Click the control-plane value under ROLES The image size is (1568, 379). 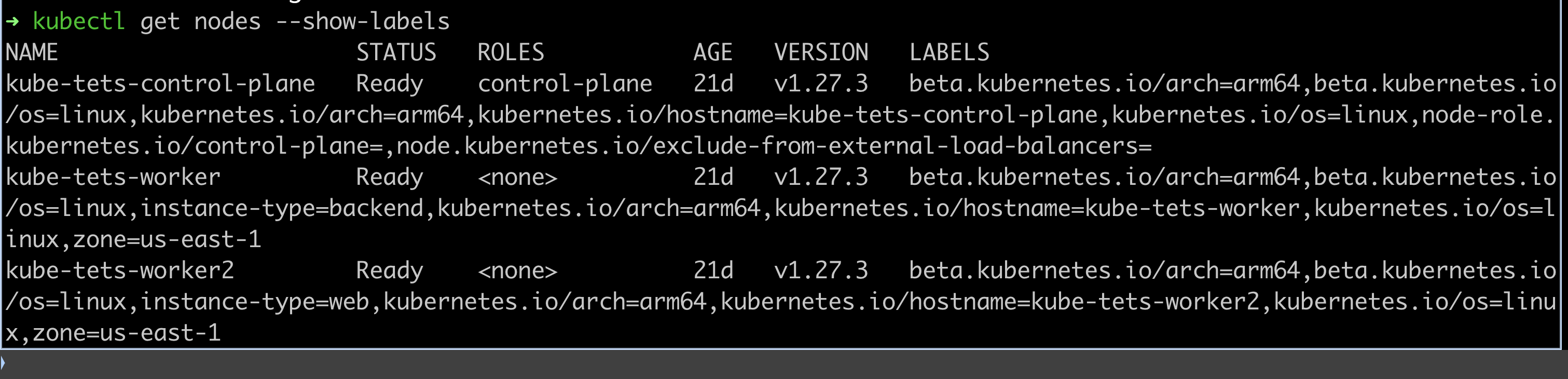565,84
